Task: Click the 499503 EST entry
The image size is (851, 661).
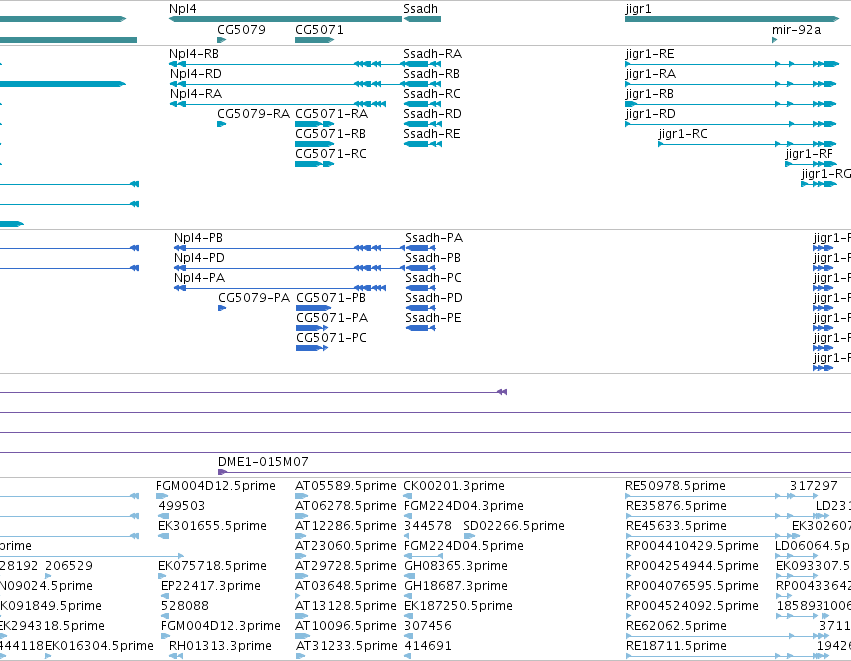Action: (x=182, y=506)
